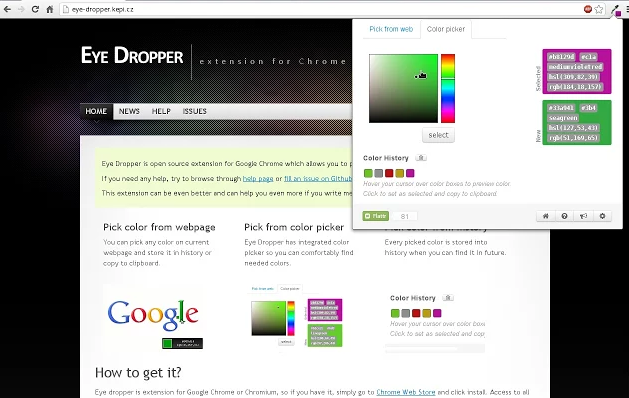This screenshot has height=398, width=629.
Task: Follow the fill an issue on Github link
Action: click(x=318, y=179)
